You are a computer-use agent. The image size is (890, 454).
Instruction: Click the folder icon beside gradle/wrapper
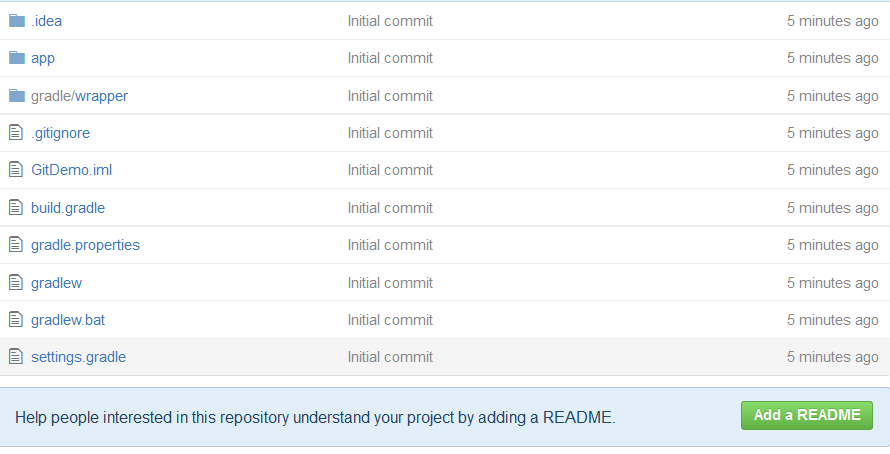click(16, 96)
